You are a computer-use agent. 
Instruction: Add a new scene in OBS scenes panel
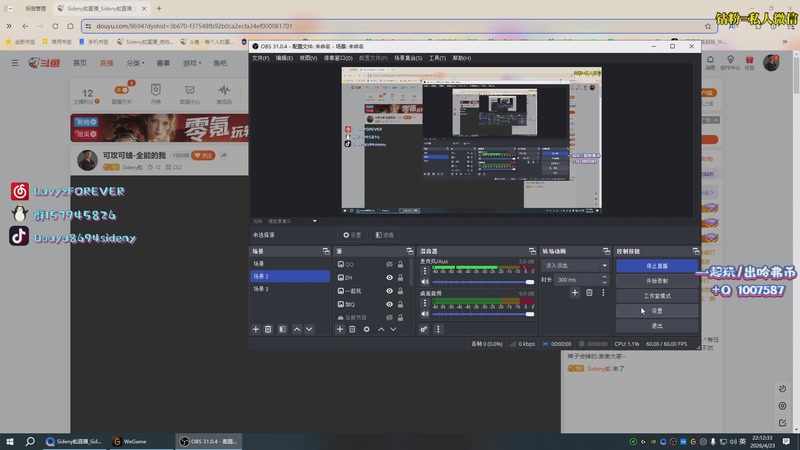(x=256, y=330)
